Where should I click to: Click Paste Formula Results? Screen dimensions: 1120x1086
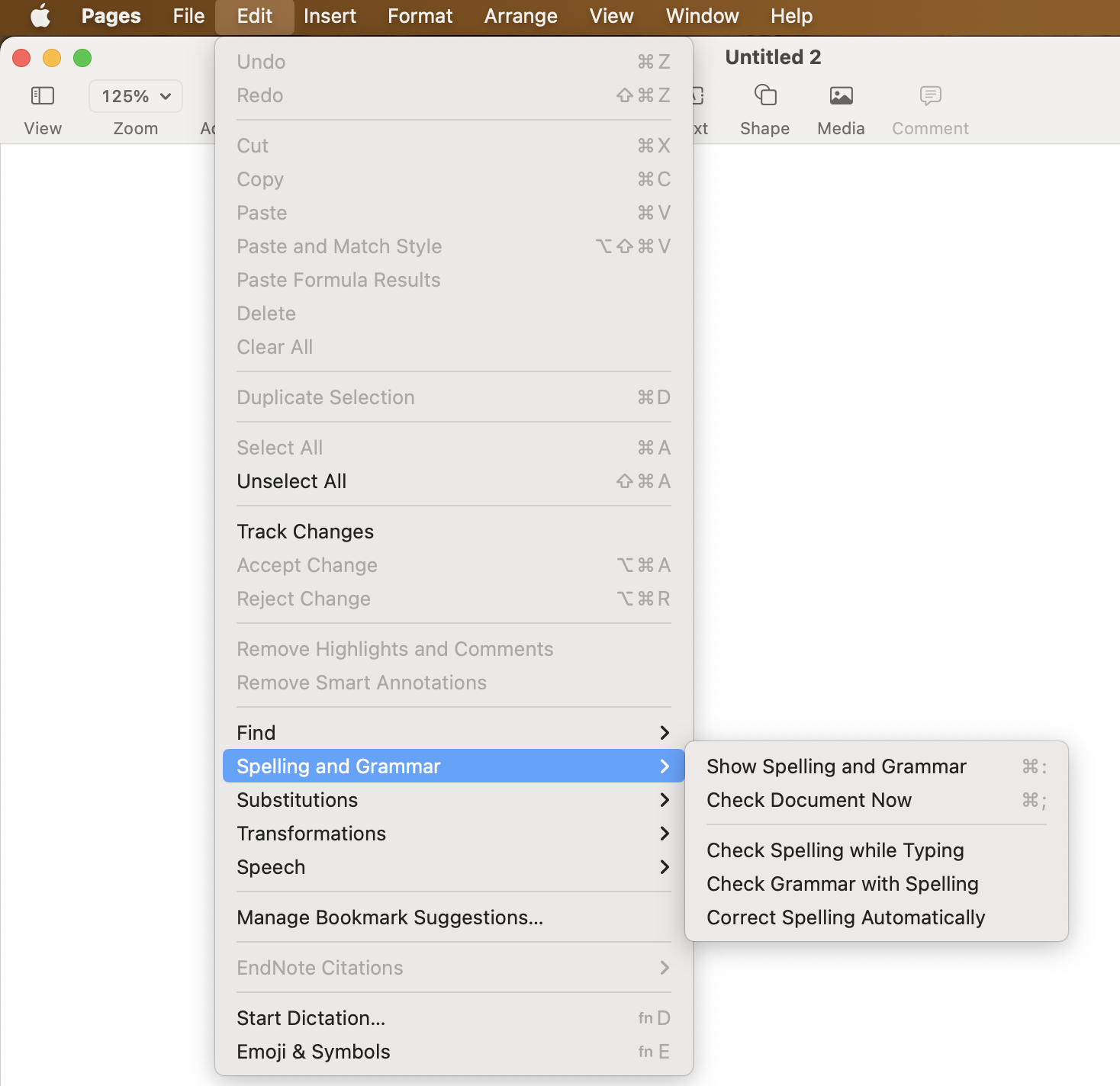point(454,280)
